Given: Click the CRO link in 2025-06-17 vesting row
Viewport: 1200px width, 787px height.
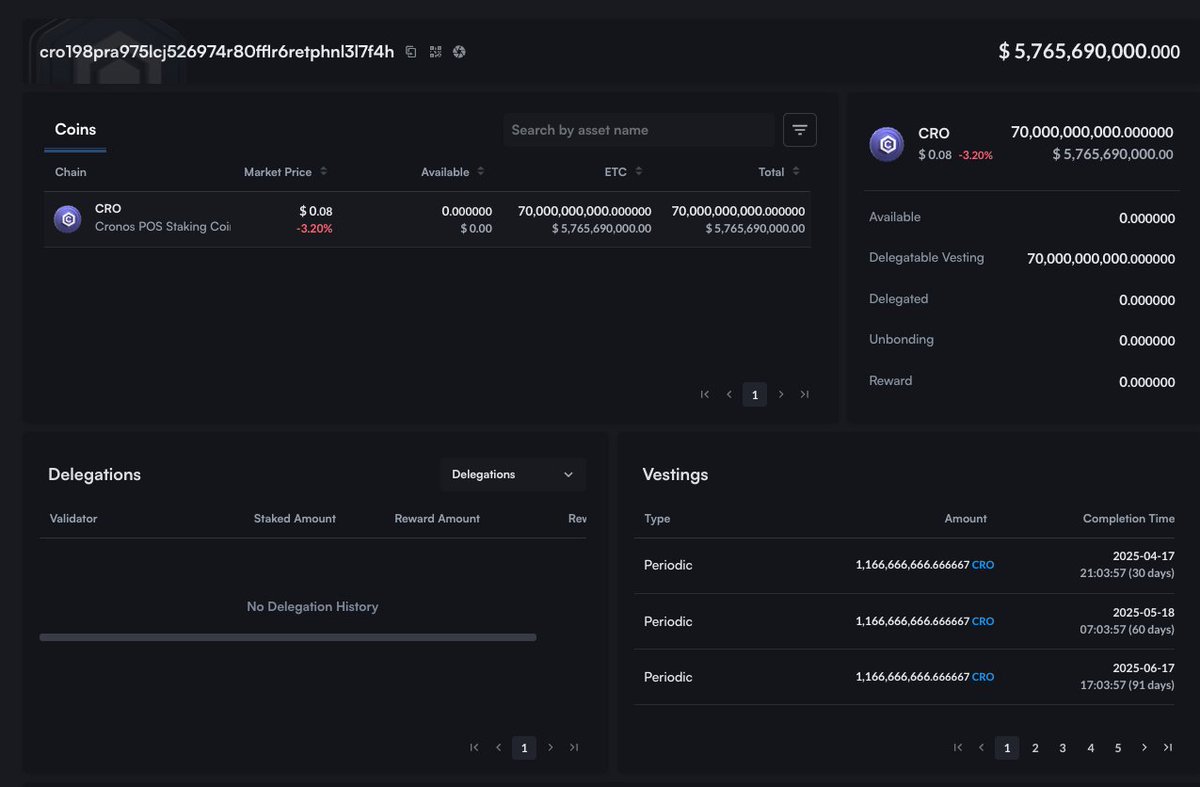Looking at the screenshot, I should click(x=983, y=677).
